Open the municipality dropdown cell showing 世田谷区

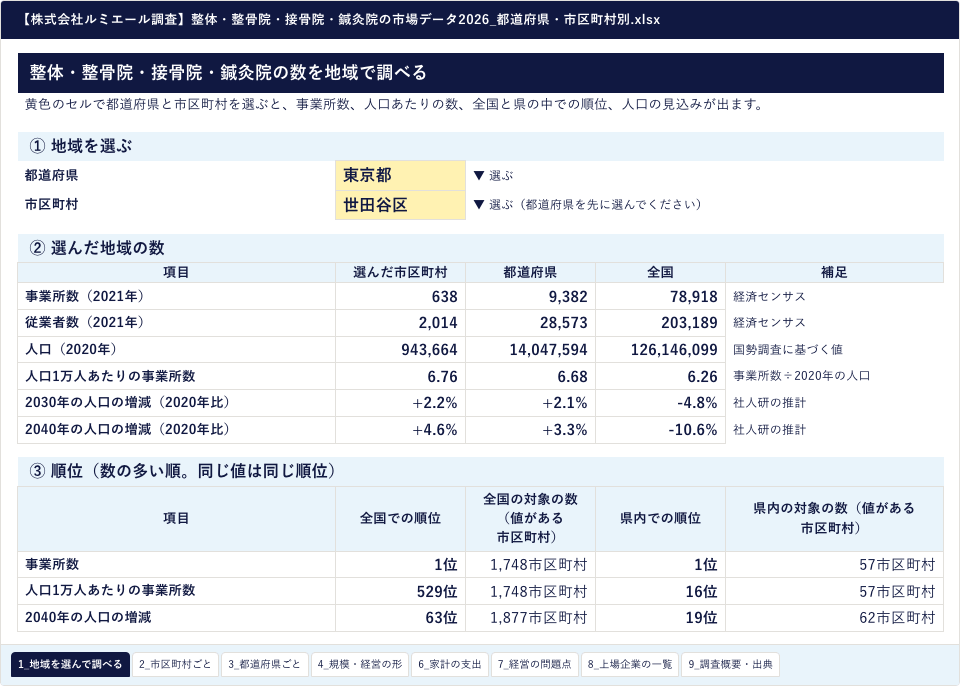click(400, 205)
